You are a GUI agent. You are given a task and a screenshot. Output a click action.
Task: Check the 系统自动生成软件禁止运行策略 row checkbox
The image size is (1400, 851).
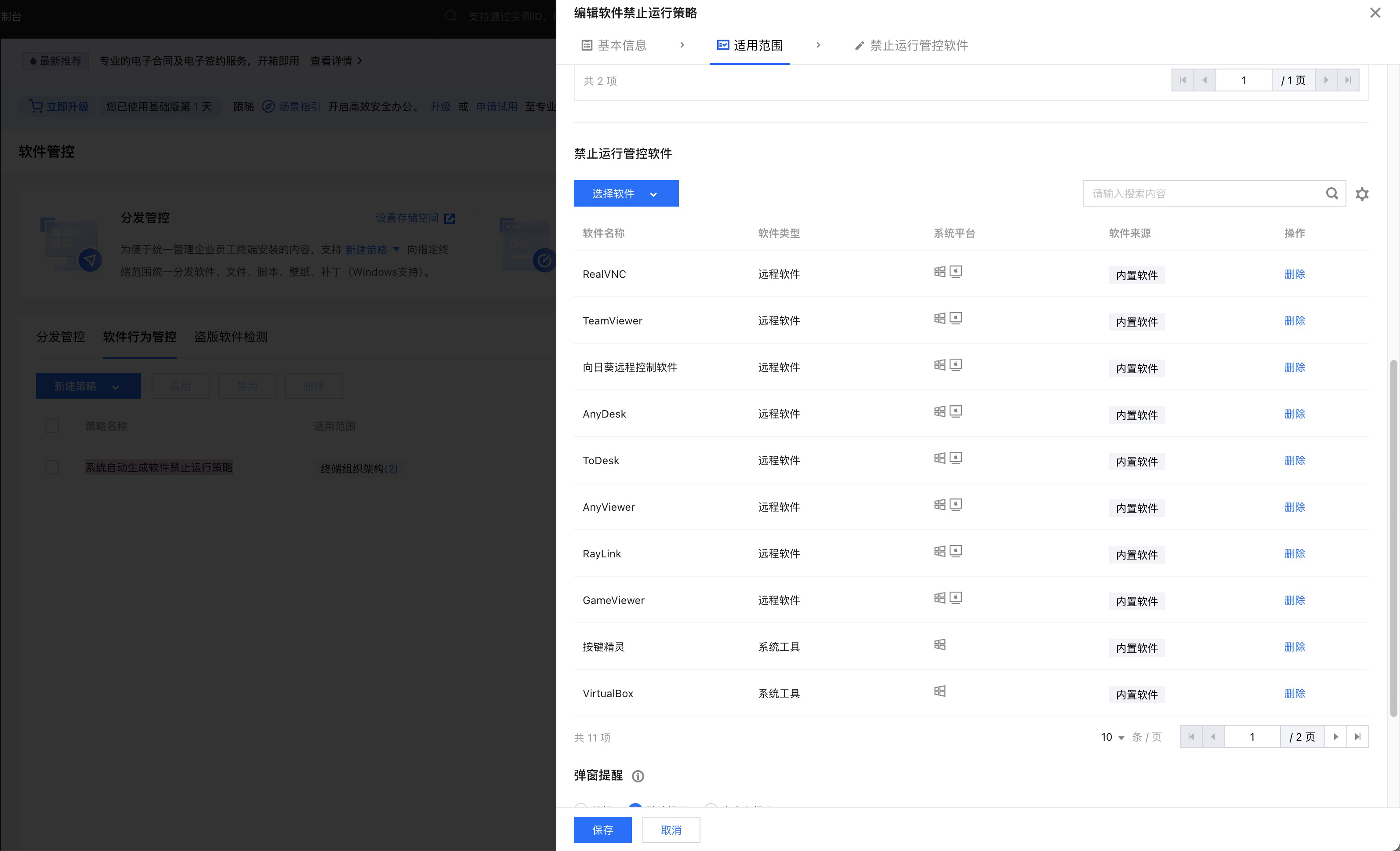tap(52, 467)
